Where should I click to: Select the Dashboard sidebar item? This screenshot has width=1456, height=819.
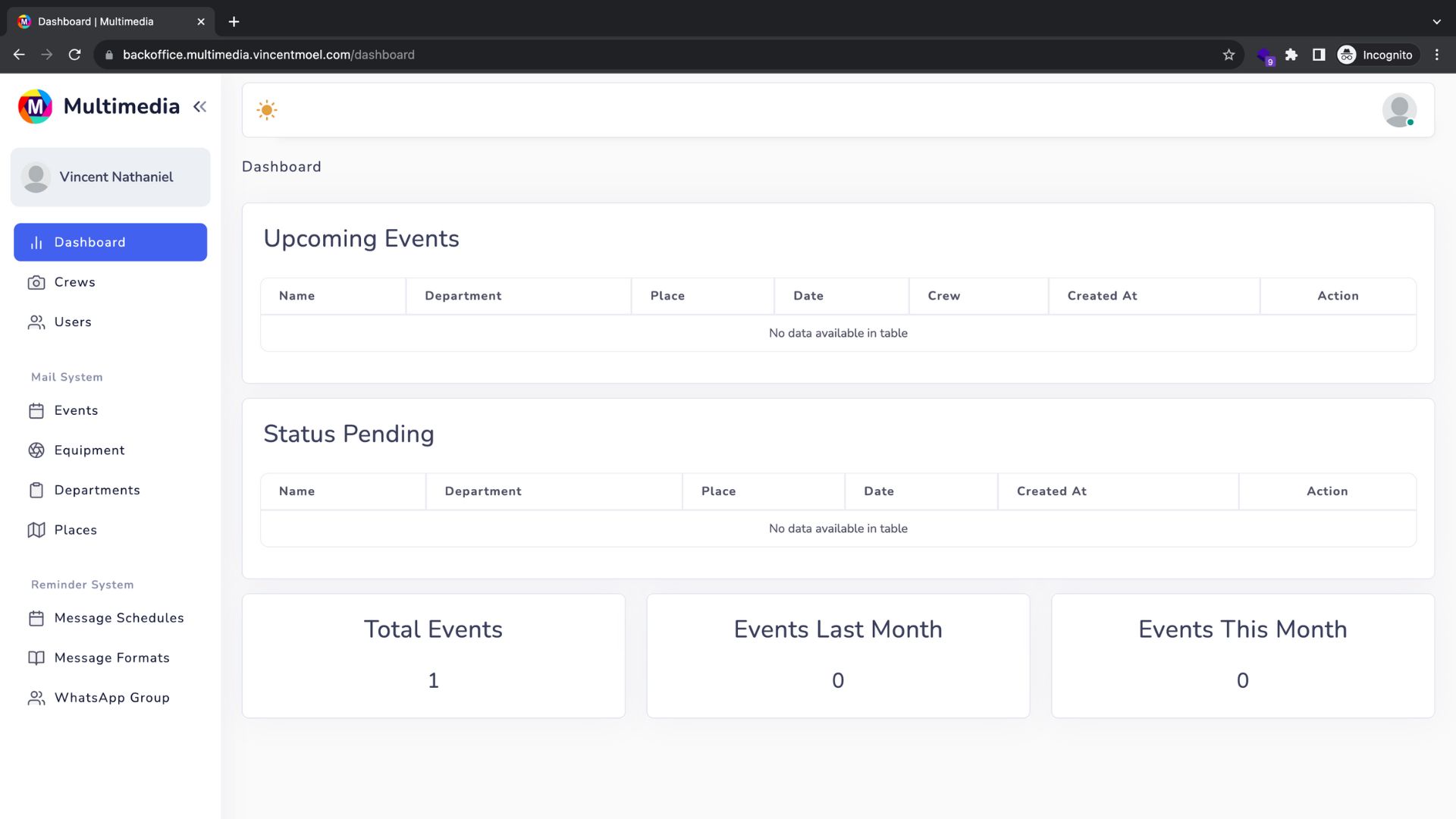[x=110, y=243]
